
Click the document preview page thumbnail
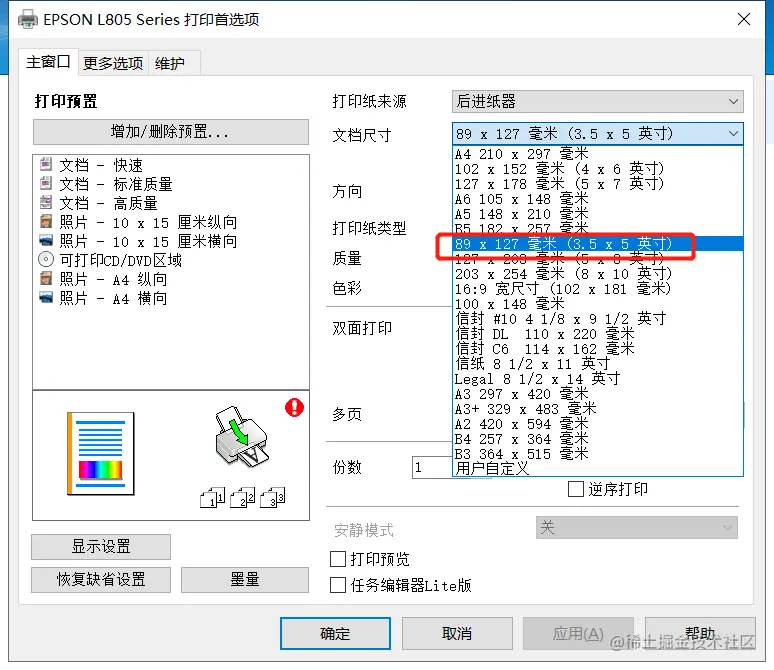[101, 453]
